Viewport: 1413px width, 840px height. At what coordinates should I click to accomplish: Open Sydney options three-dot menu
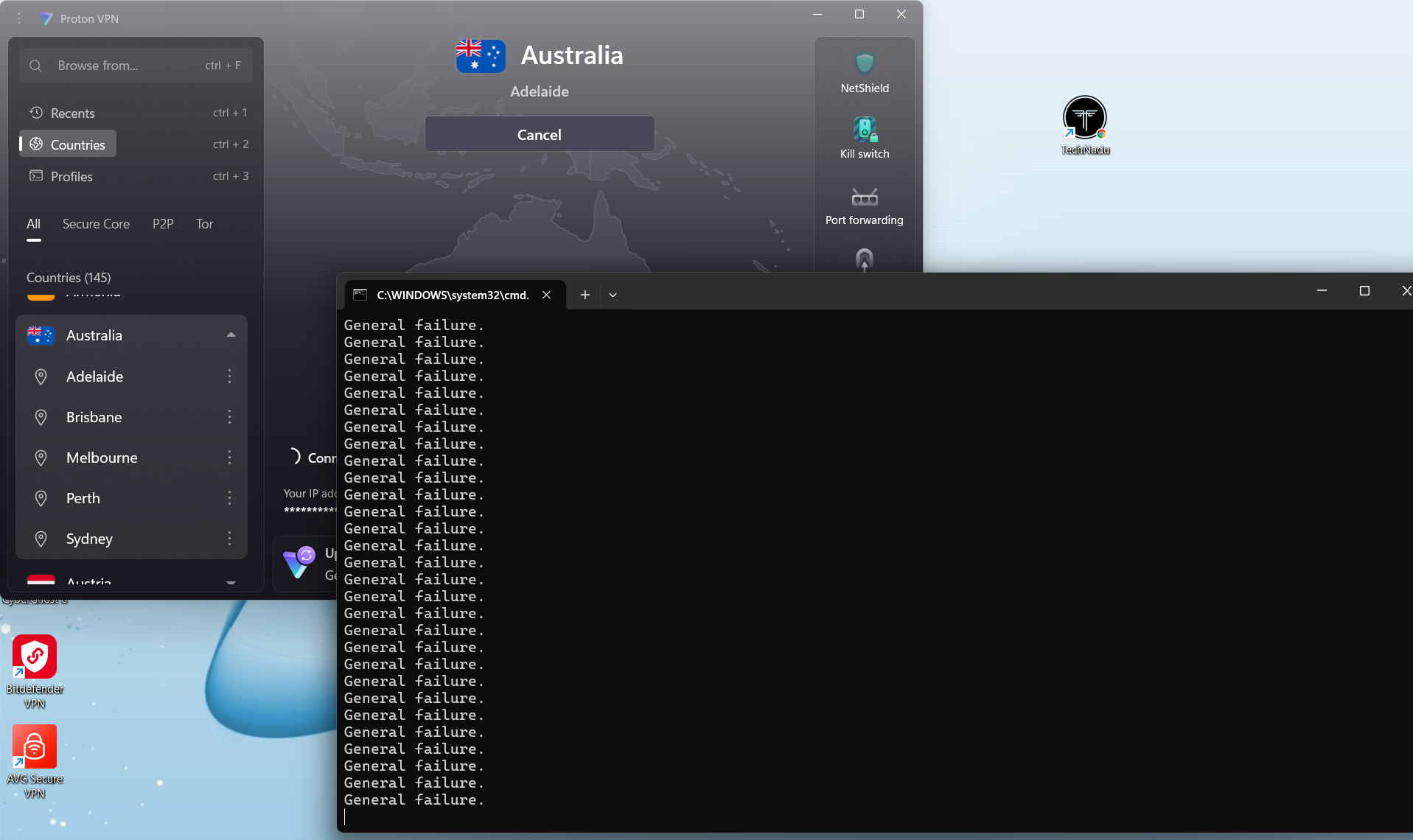tap(229, 539)
